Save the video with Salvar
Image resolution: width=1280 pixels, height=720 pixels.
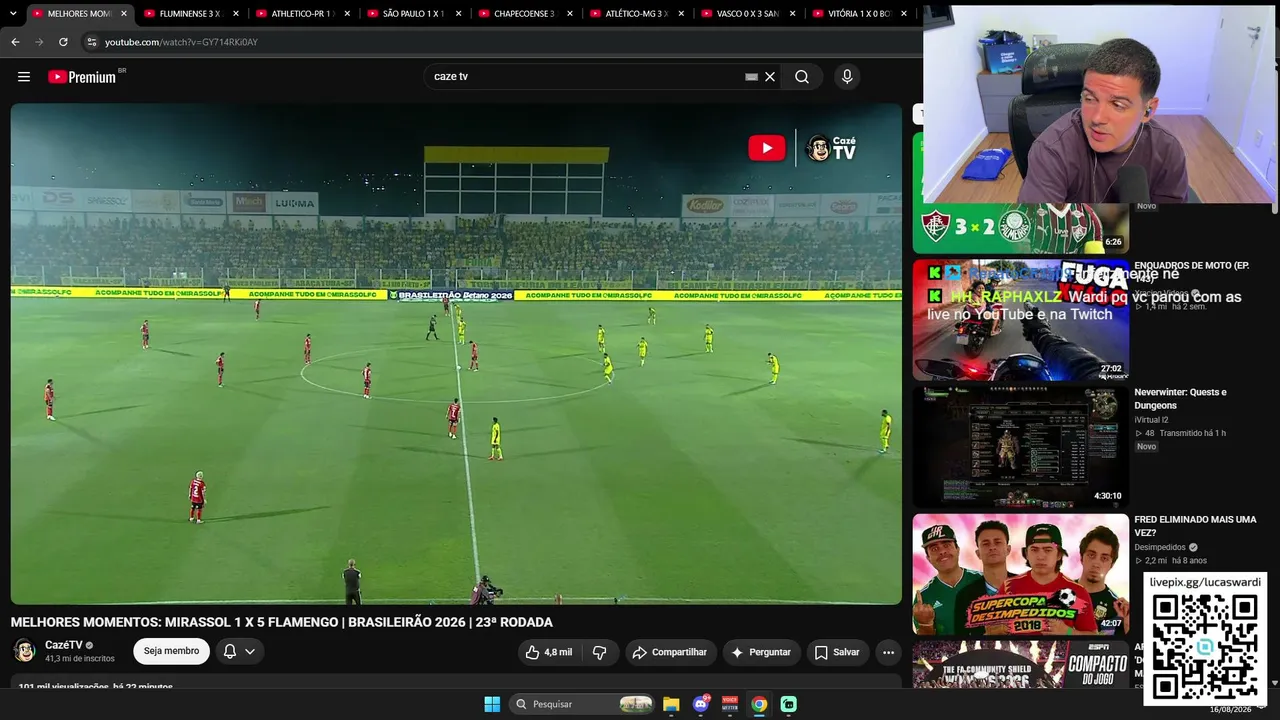(838, 652)
